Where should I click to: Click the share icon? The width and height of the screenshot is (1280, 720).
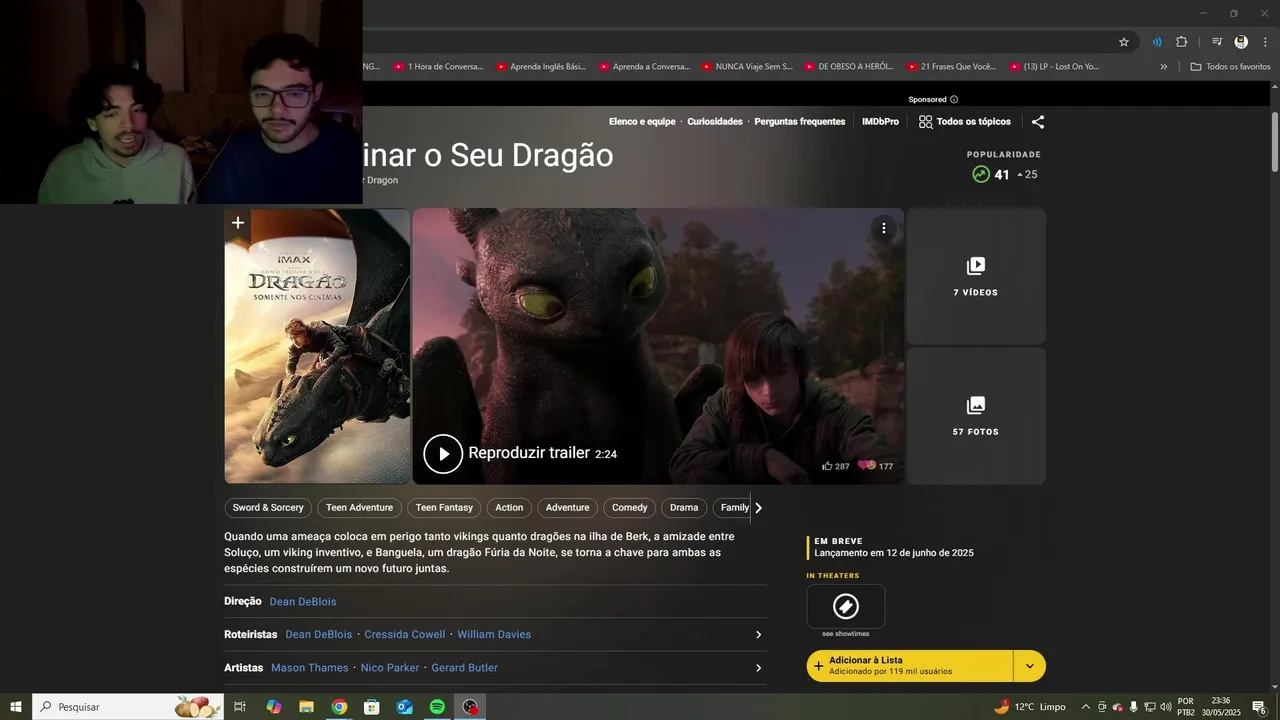point(1038,122)
